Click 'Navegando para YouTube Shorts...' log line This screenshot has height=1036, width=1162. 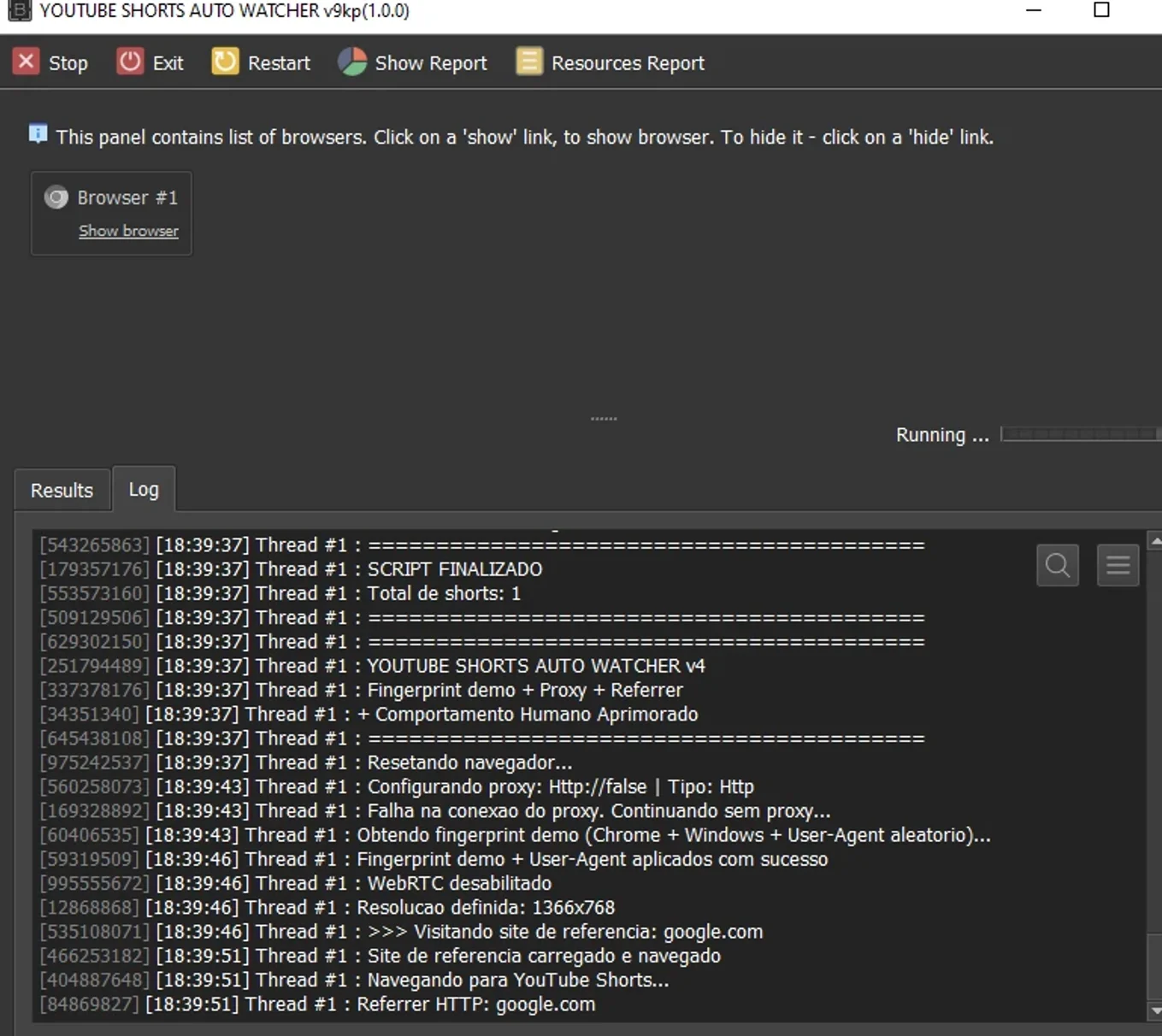point(518,980)
